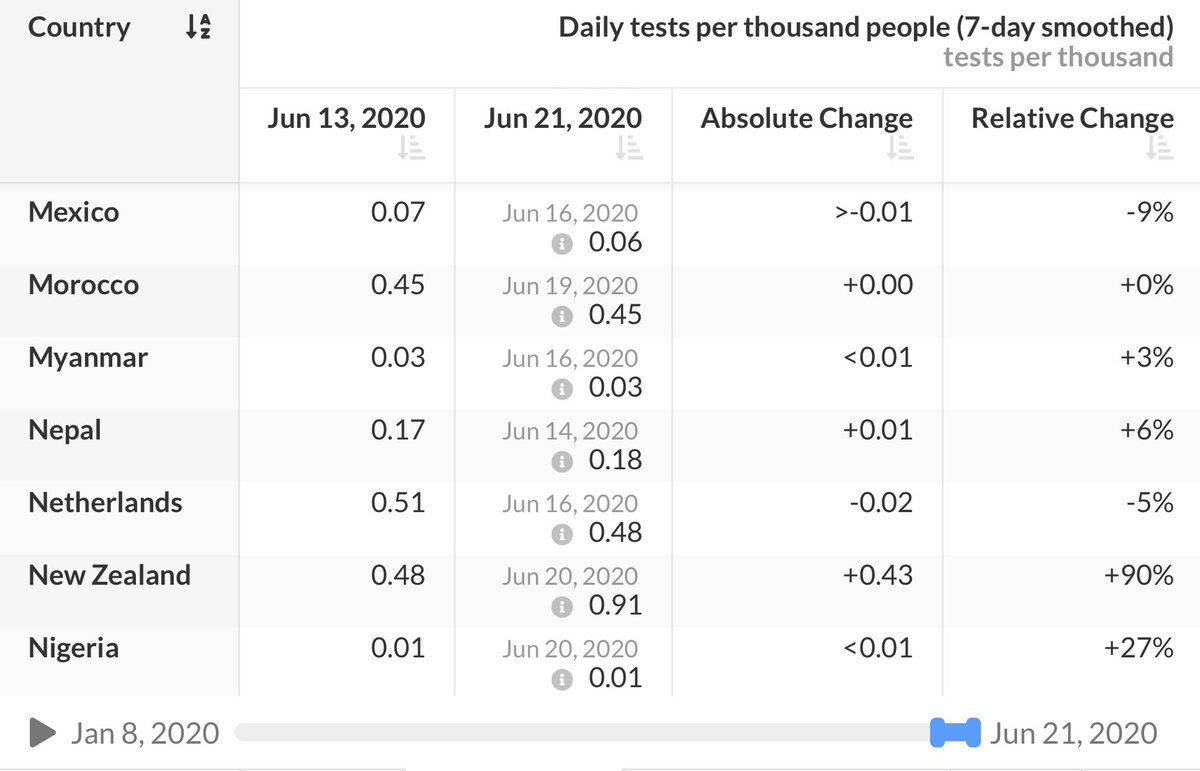Select the New Zealand row label
Viewport: 1200px width, 771px height.
(109, 575)
